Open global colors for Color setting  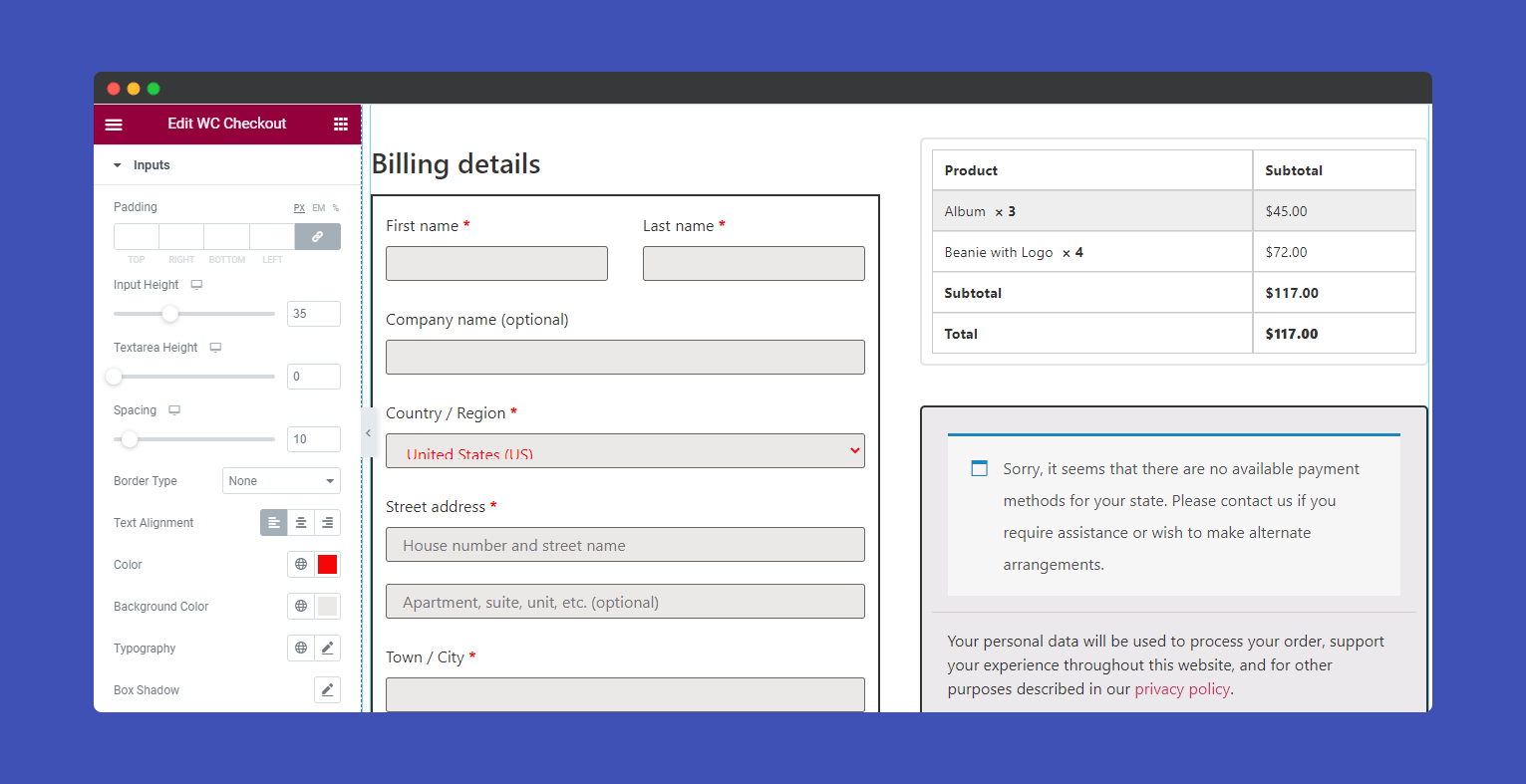(301, 565)
